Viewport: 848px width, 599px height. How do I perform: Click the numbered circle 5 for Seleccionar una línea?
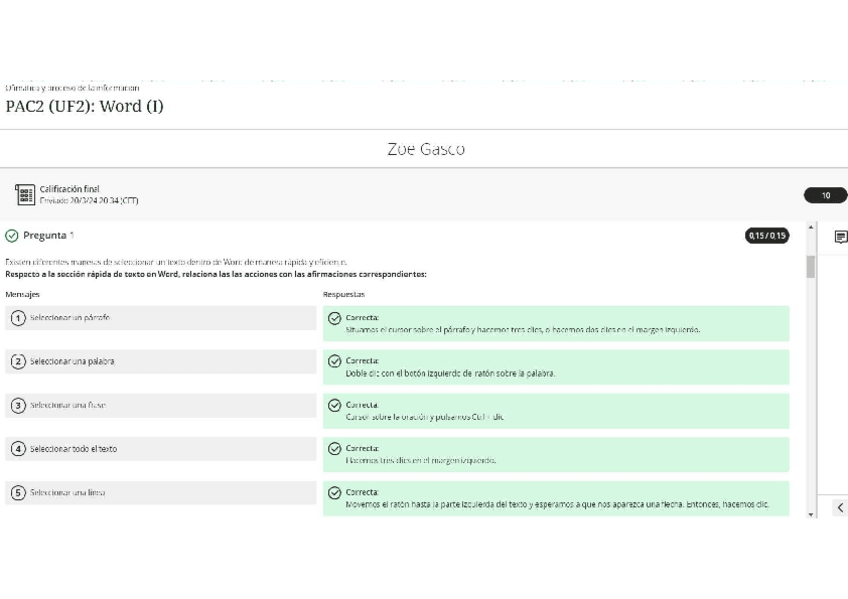pos(18,493)
